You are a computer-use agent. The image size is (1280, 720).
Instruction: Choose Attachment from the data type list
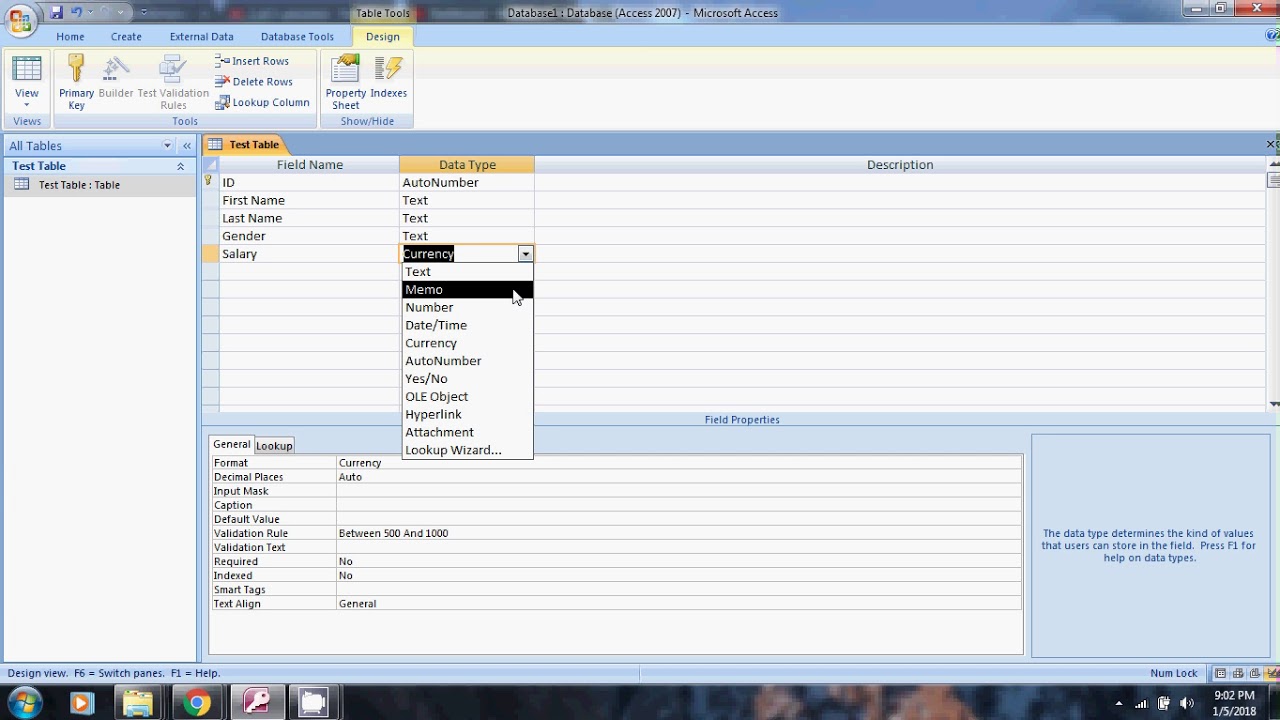pyautogui.click(x=468, y=433)
